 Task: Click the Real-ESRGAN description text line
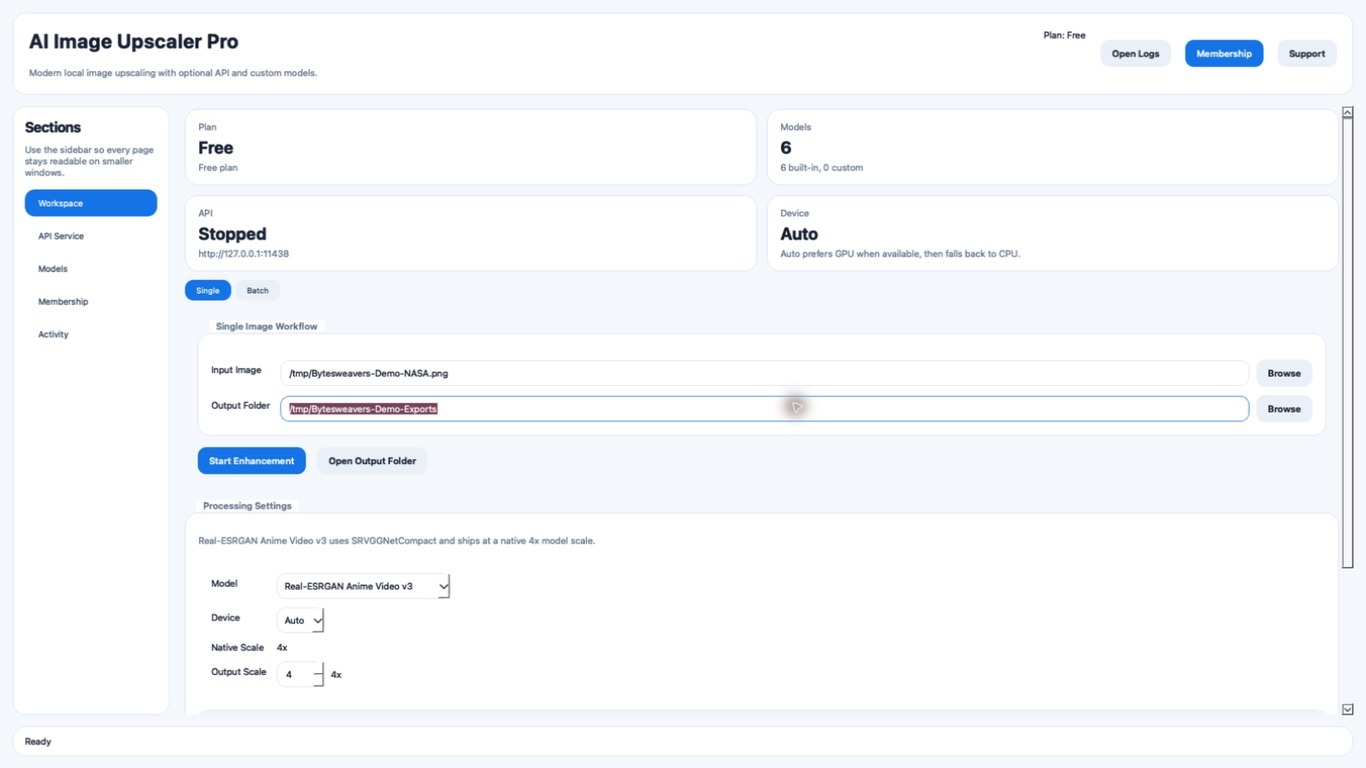[397, 541]
